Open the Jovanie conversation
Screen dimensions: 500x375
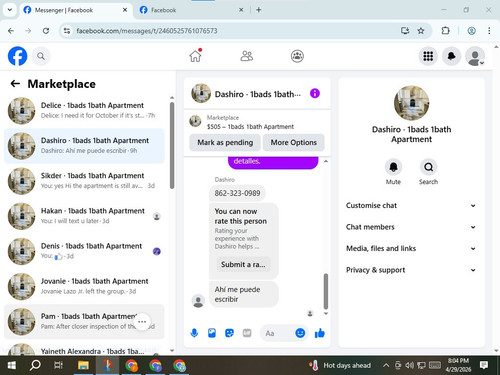84,286
